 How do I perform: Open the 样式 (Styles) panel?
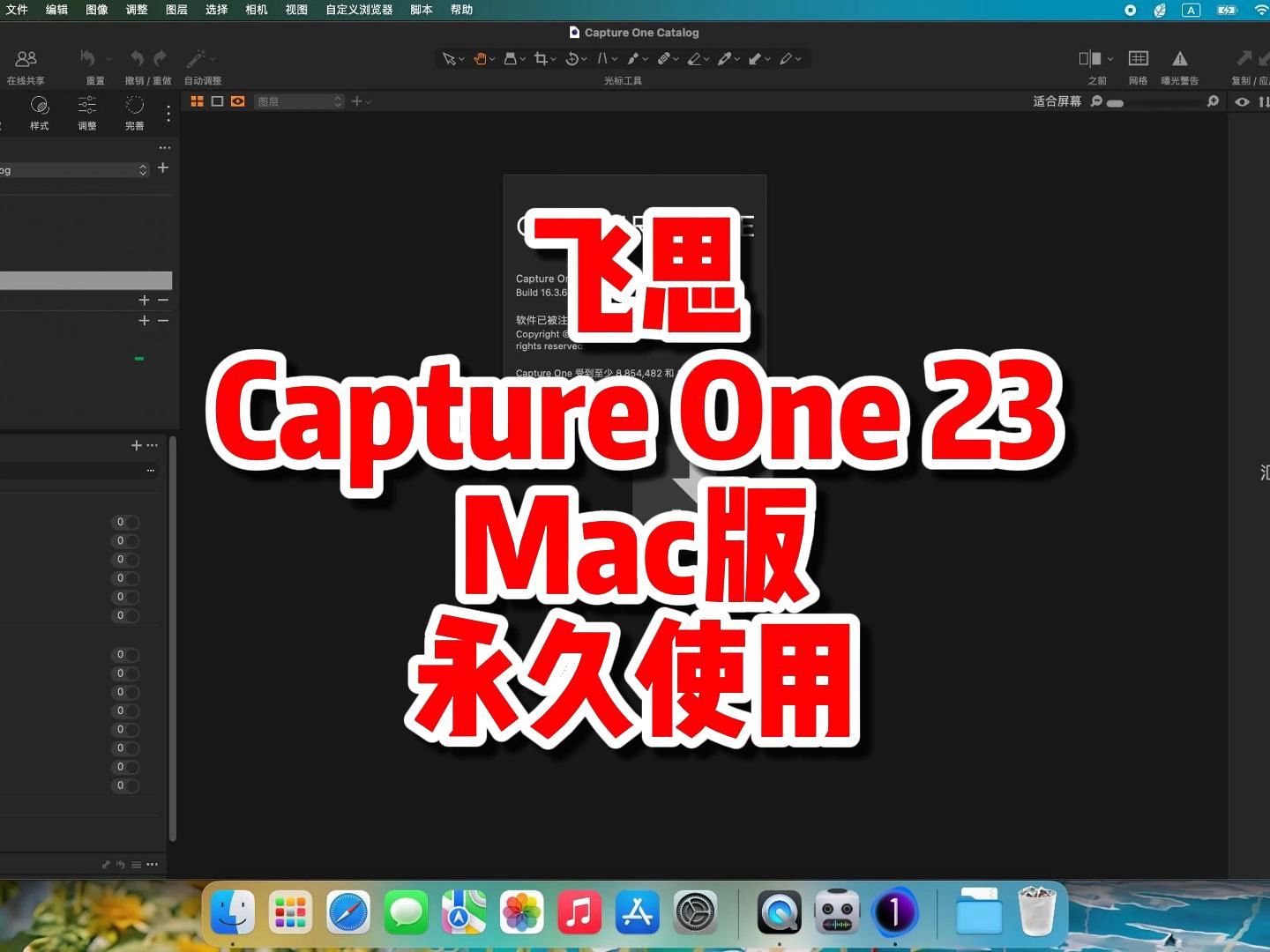pos(40,112)
